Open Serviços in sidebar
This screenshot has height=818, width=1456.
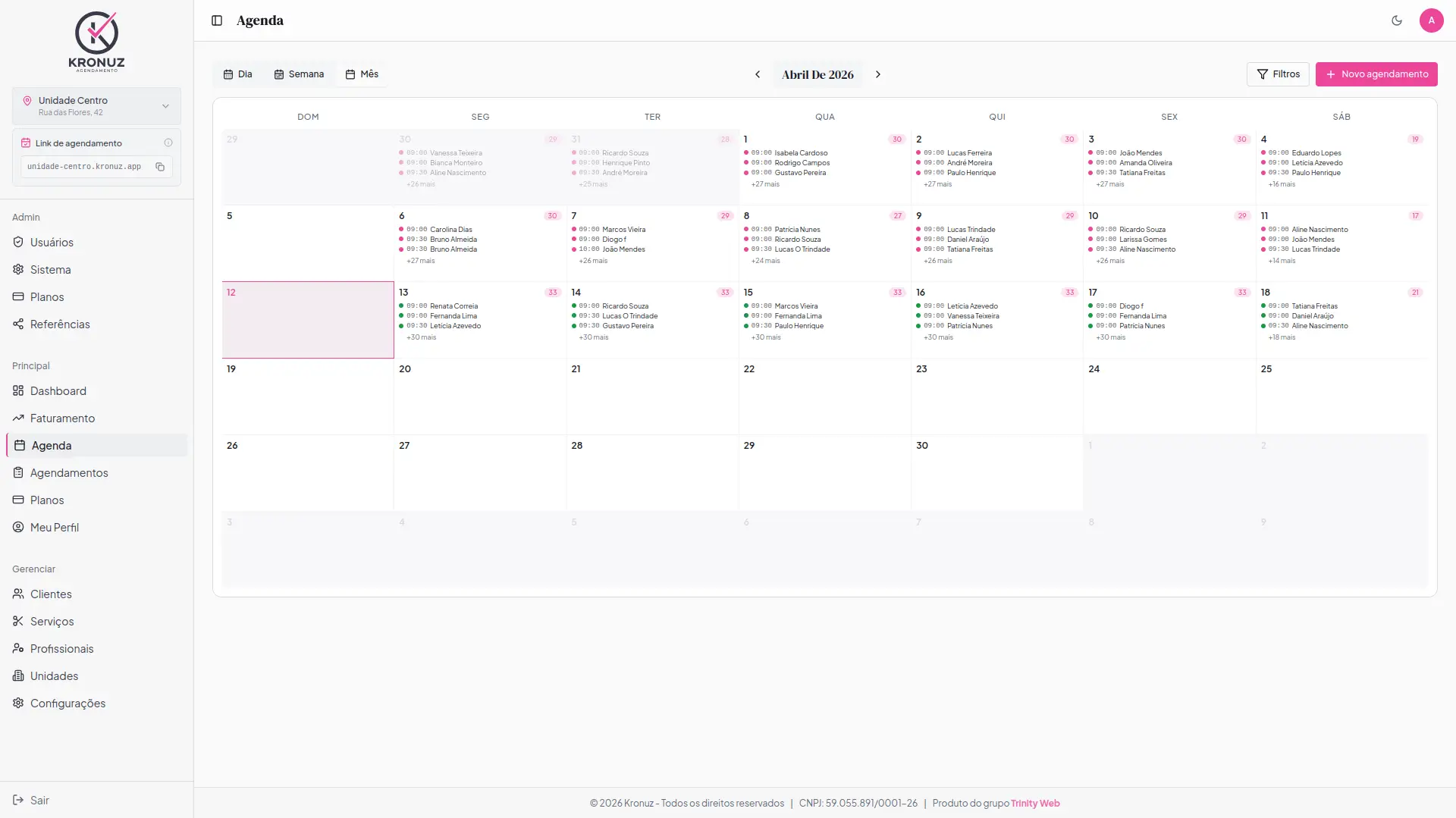(52, 622)
